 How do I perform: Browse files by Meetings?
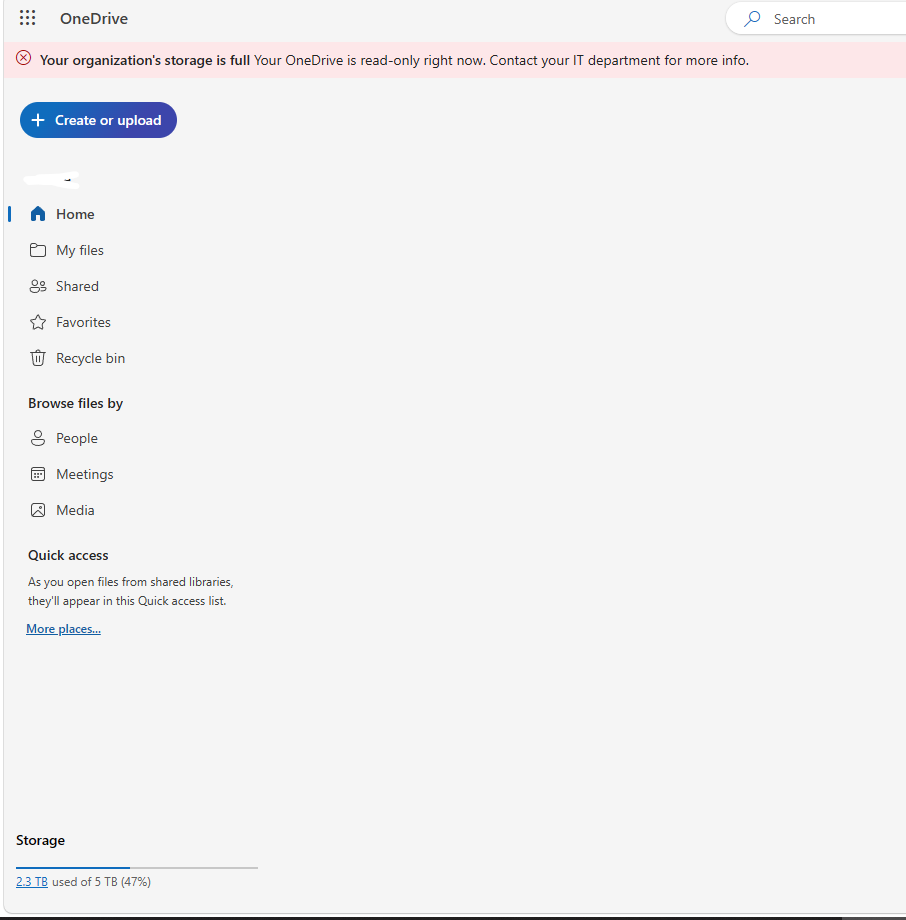point(84,474)
